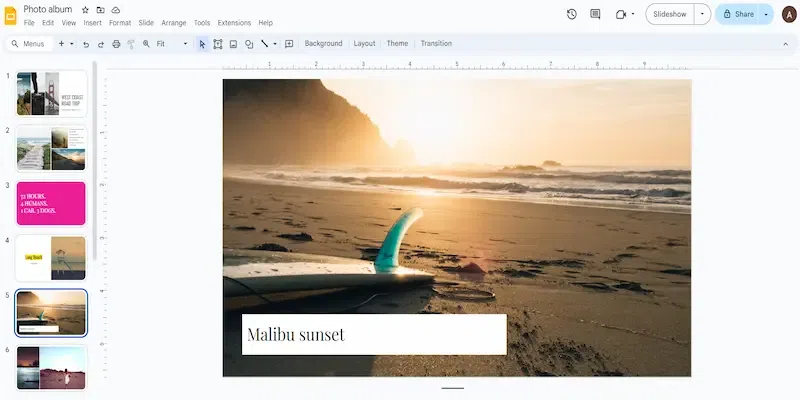
Task: Redo the last action
Action: coord(101,44)
